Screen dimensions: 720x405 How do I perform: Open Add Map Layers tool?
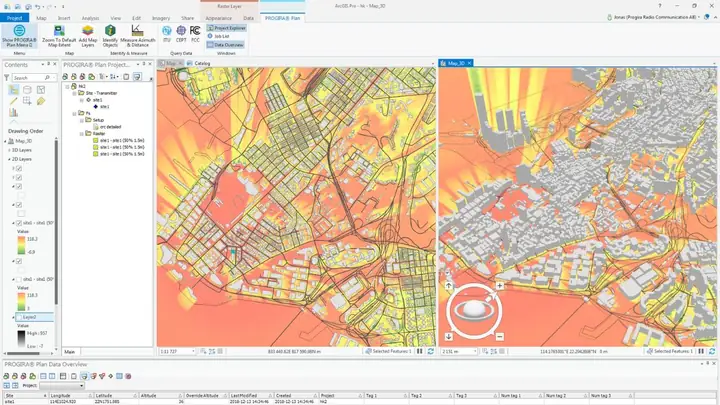tap(88, 36)
